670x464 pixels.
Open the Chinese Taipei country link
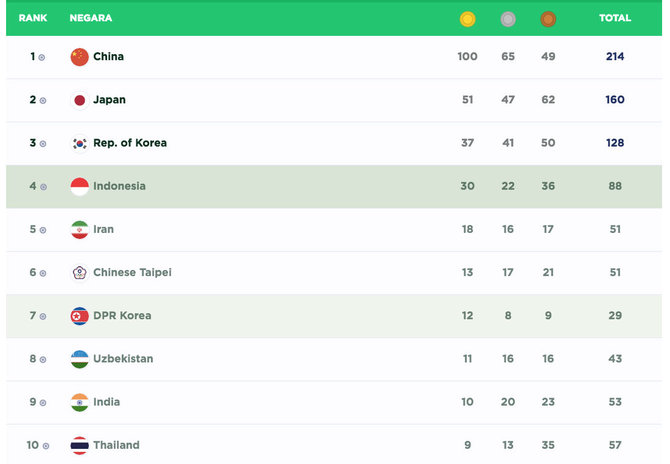point(132,272)
